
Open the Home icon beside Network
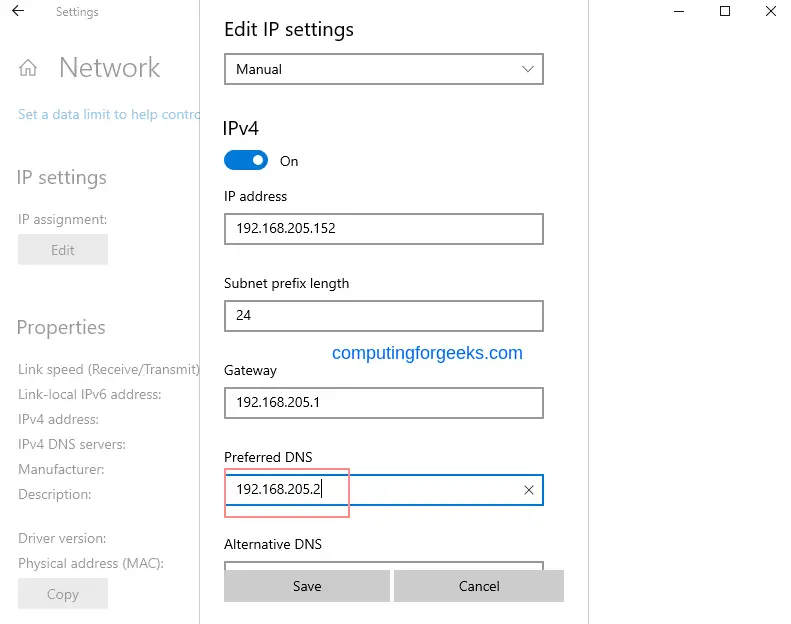28,68
